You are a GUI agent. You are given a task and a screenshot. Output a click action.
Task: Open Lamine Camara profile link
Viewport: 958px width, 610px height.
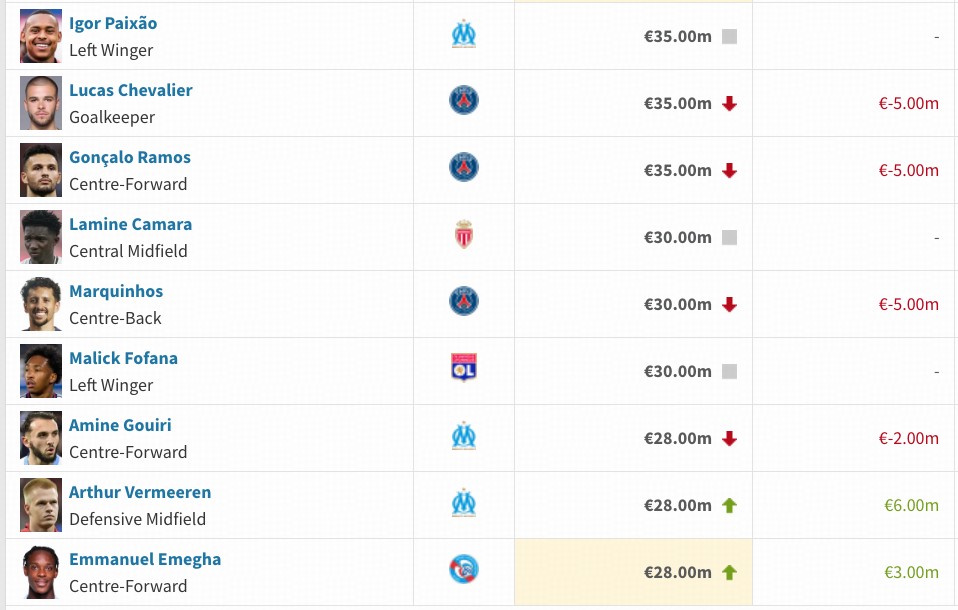[x=130, y=224]
